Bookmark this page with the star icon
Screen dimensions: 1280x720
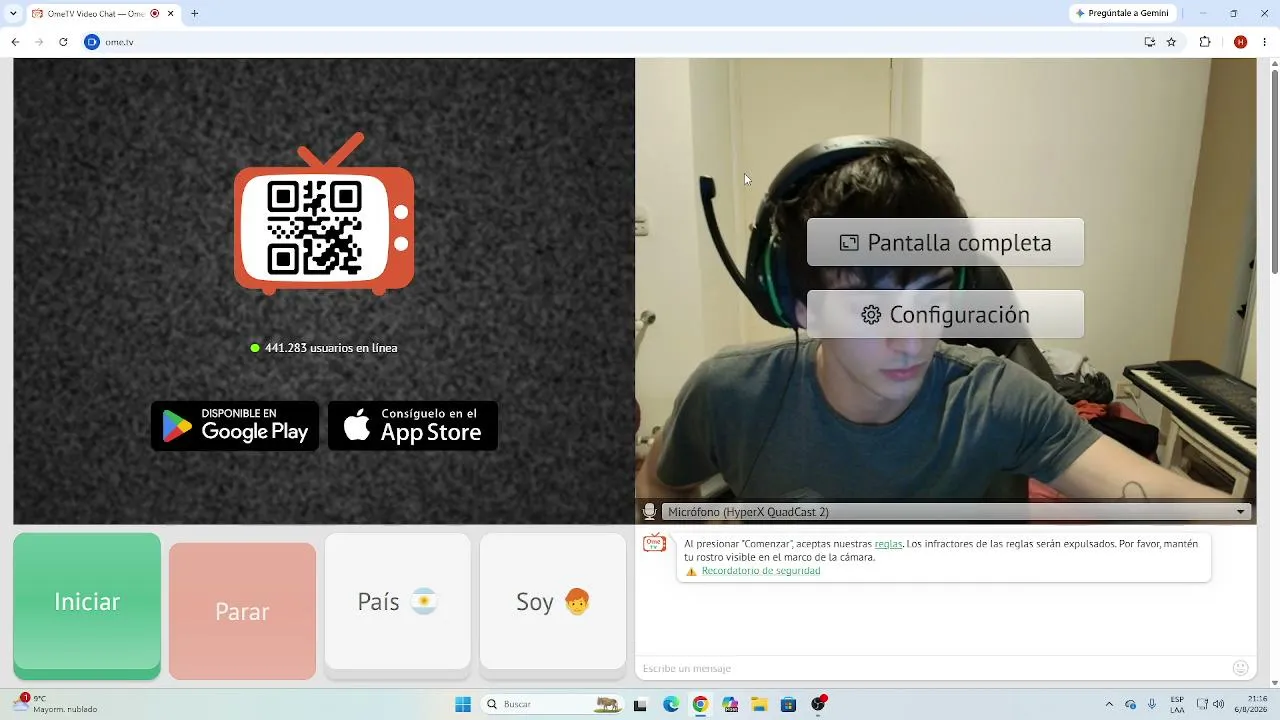(x=1172, y=42)
